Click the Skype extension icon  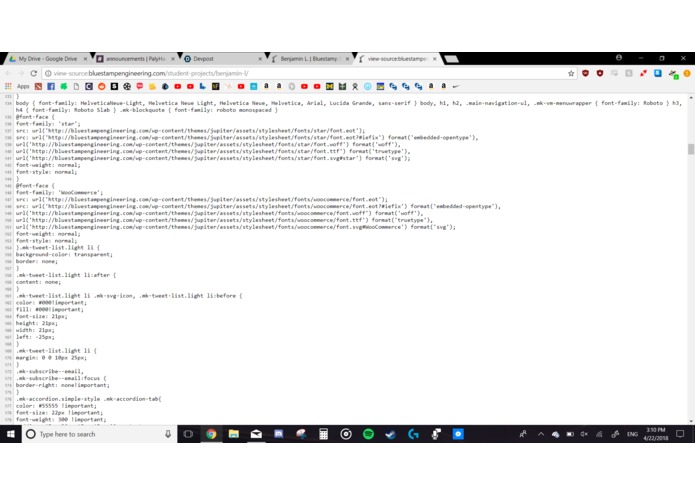[x=658, y=73]
